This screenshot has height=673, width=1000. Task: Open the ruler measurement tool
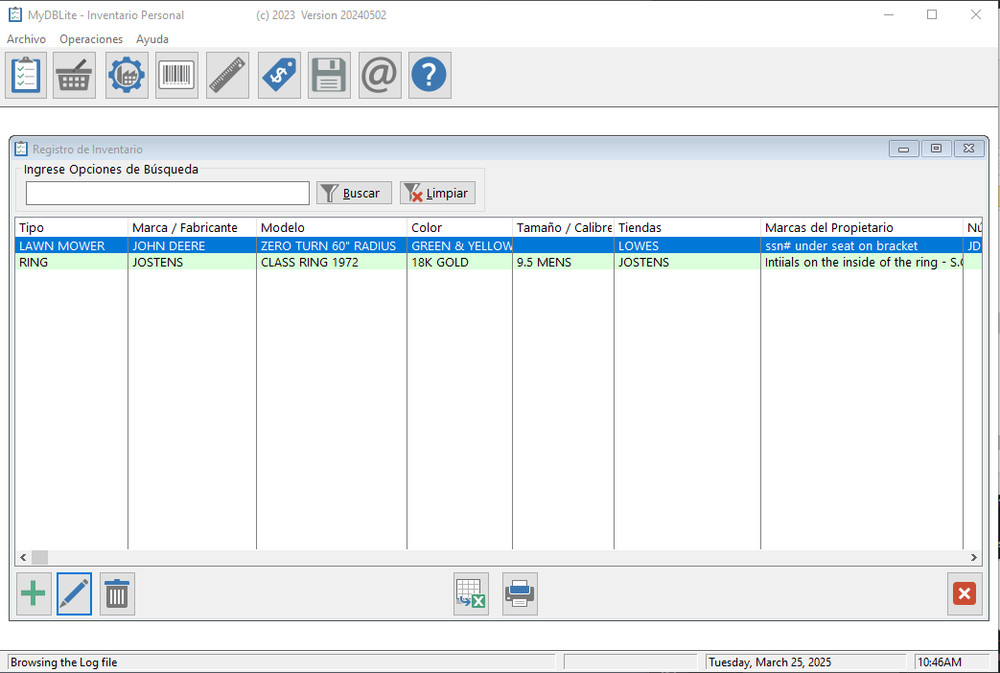[227, 75]
